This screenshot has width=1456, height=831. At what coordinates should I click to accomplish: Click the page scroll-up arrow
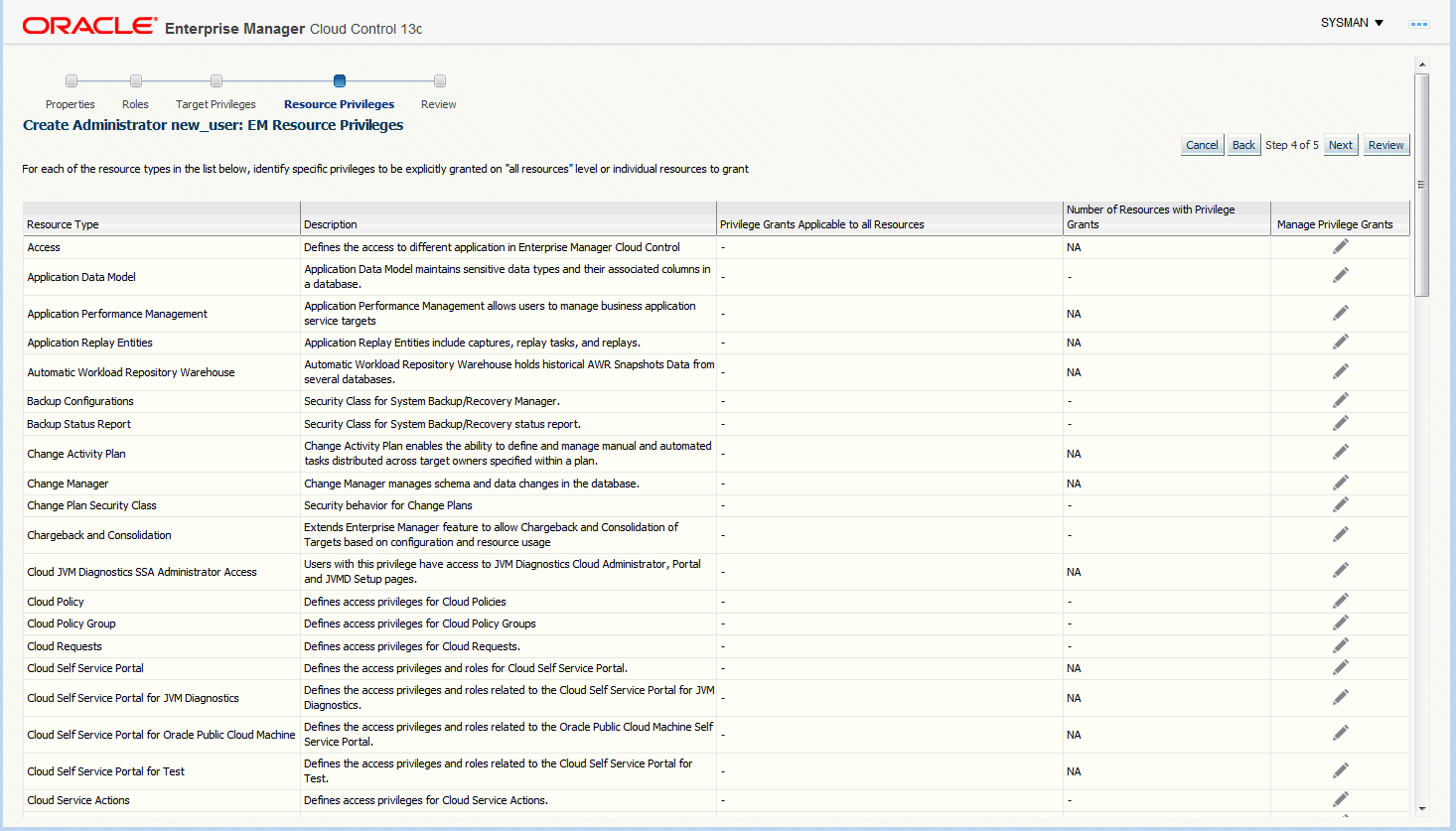(1422, 65)
